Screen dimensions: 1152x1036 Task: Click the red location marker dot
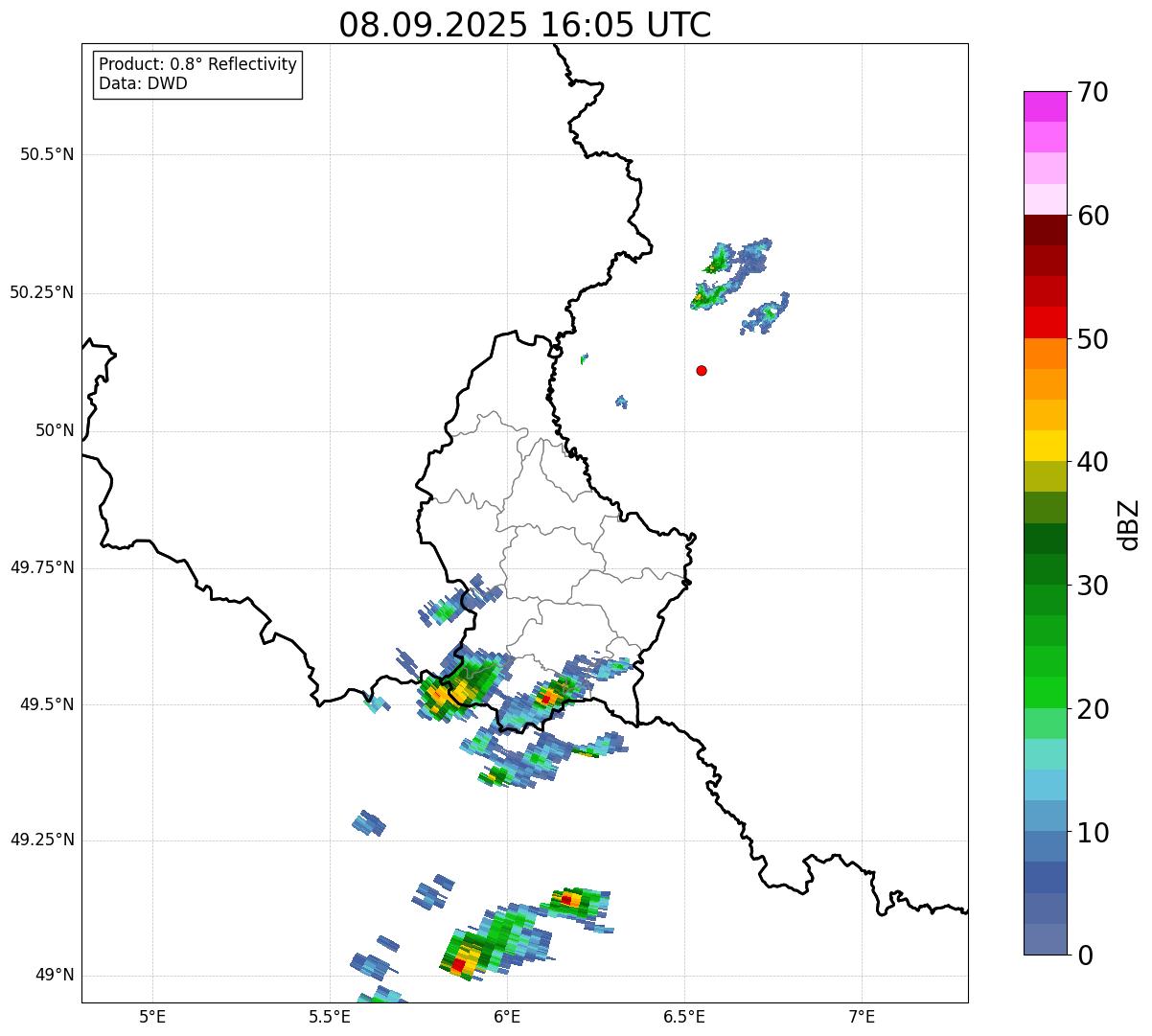(702, 370)
